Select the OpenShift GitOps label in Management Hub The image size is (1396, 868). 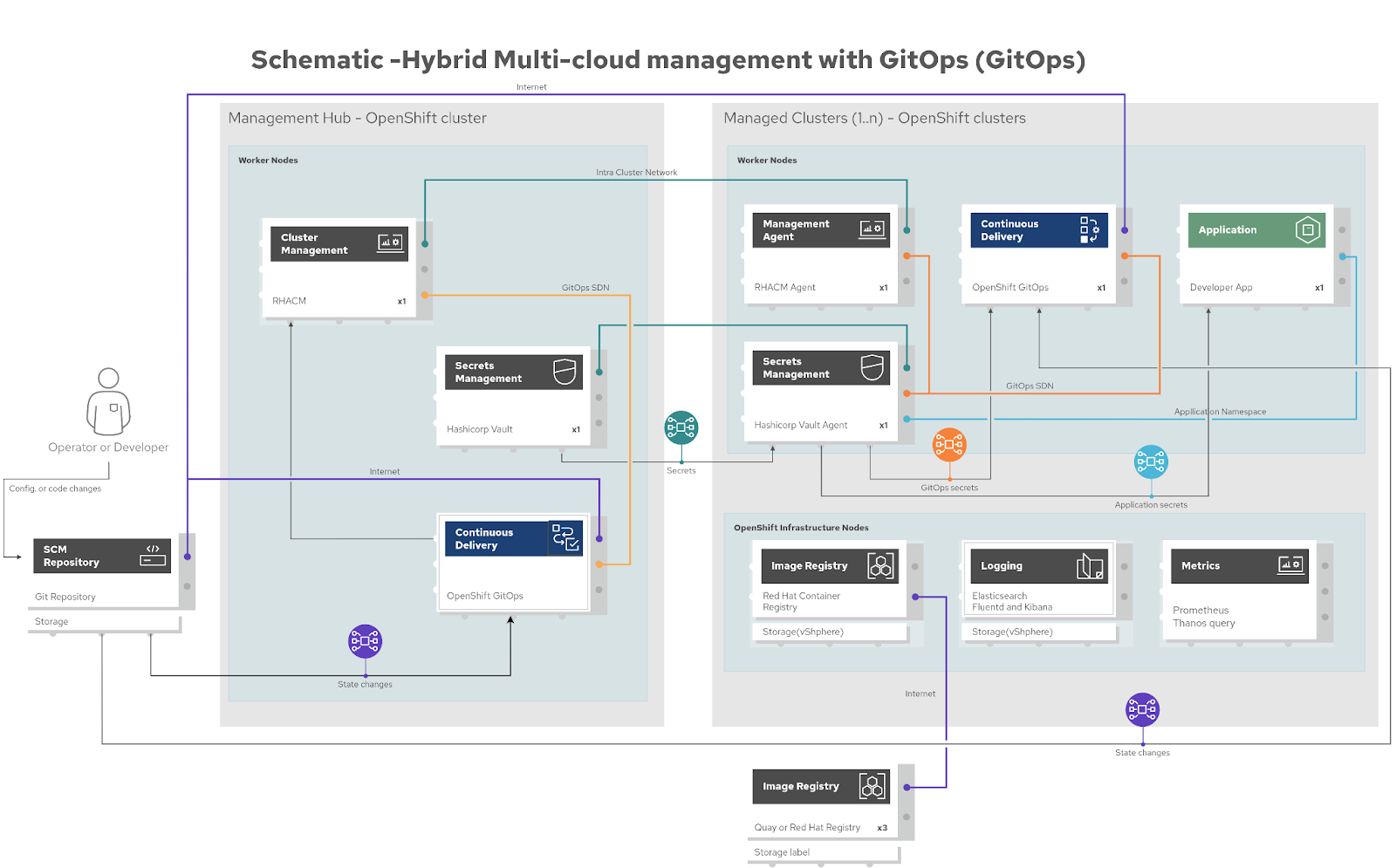tap(485, 596)
